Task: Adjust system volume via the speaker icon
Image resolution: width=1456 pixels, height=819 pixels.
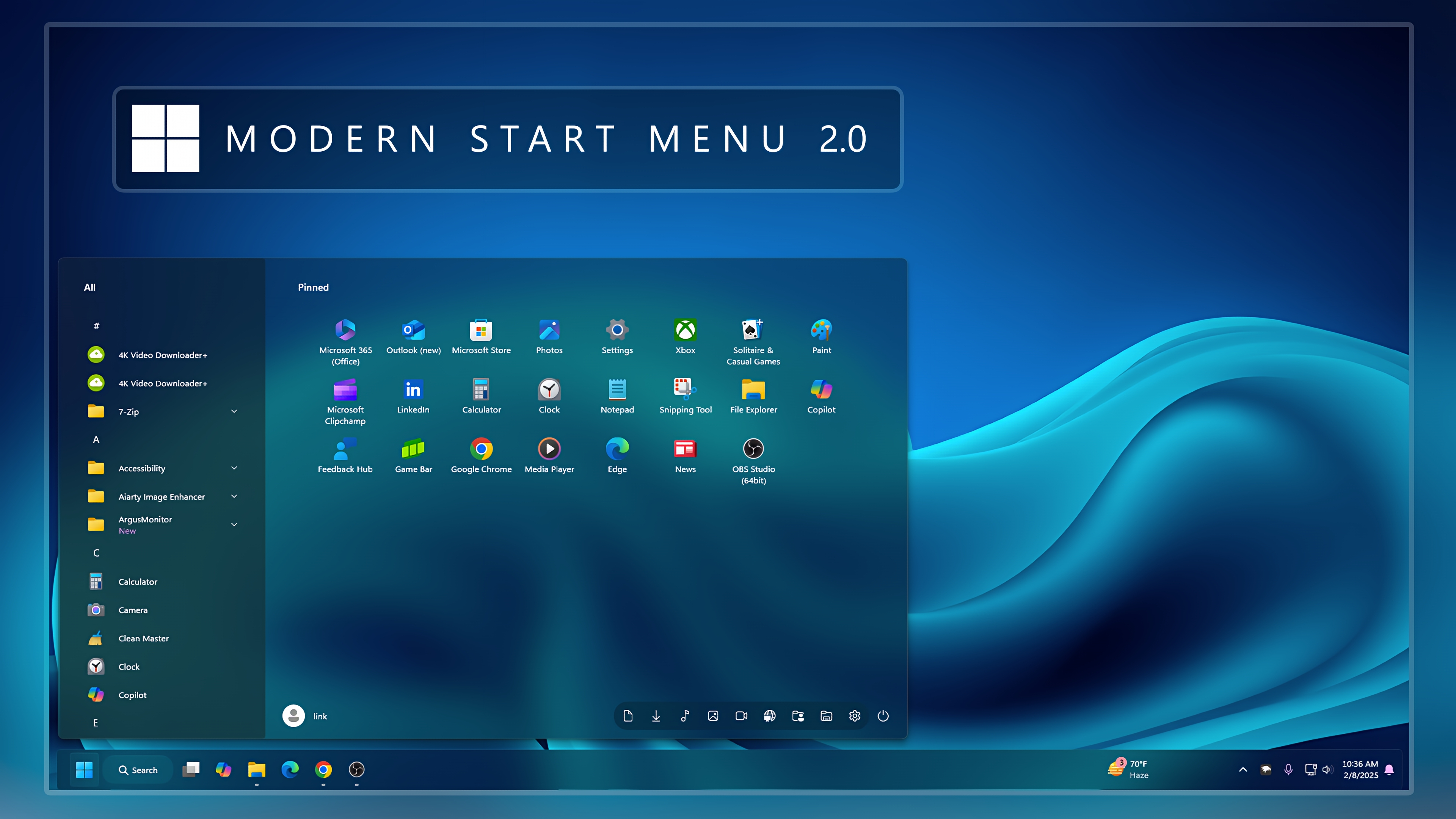Action: (x=1327, y=769)
